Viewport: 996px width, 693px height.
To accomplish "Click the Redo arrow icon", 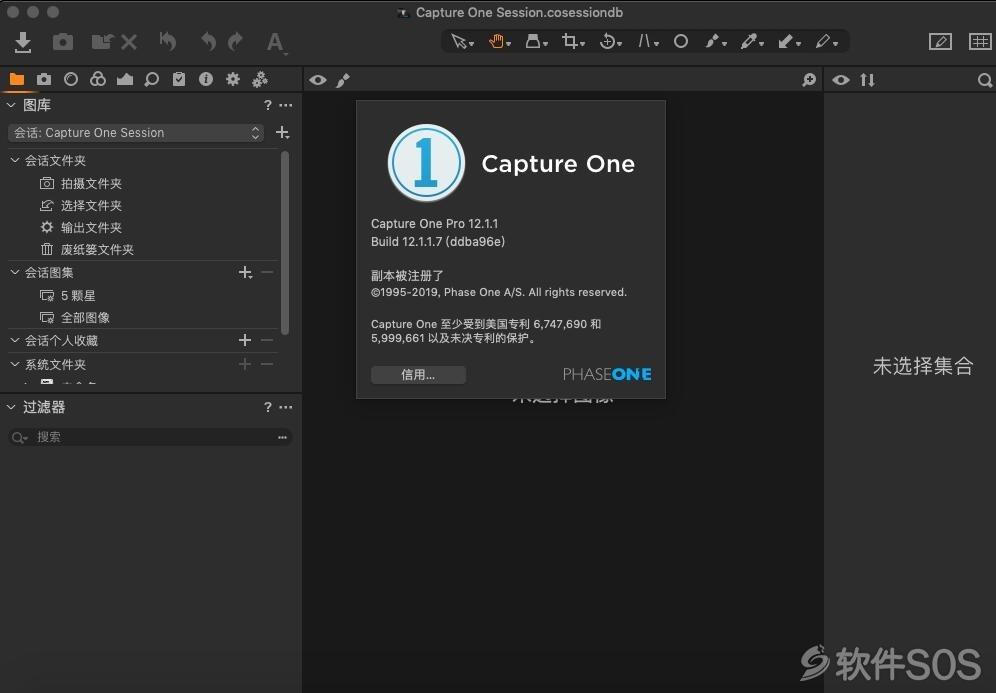I will point(236,42).
